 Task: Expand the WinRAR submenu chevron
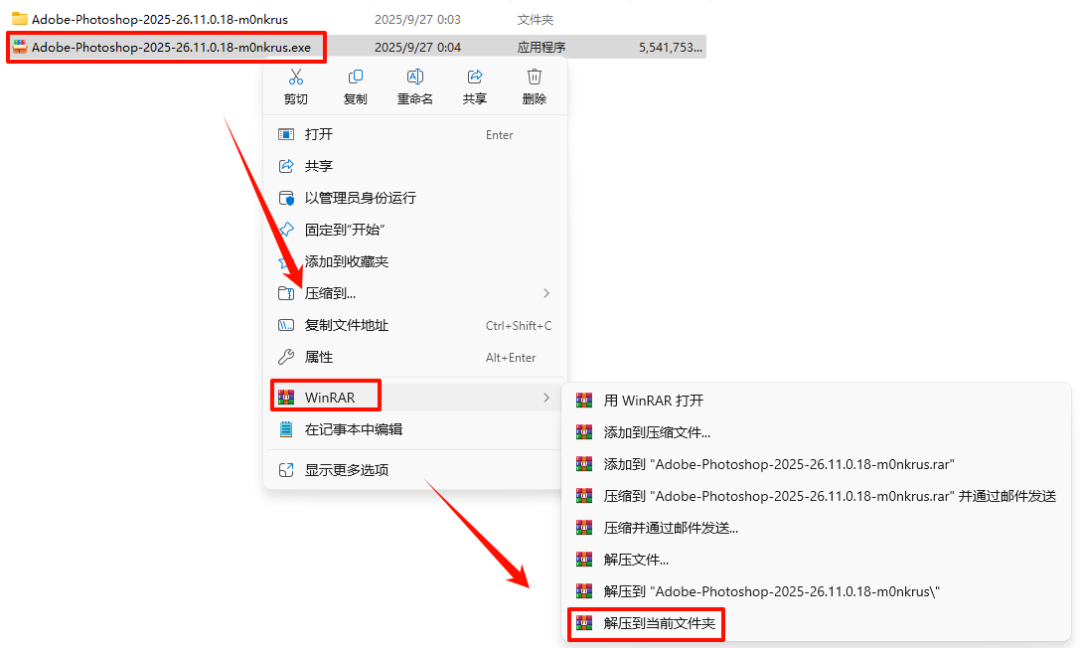coord(546,397)
